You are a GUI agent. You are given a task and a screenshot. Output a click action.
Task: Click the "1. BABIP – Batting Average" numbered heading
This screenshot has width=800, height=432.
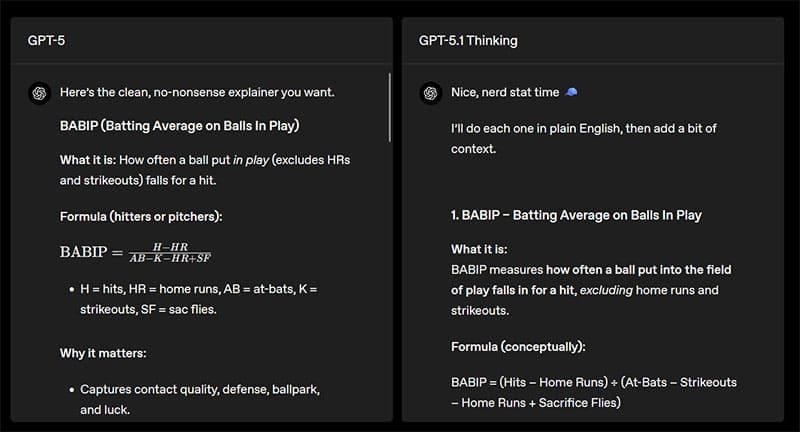[576, 215]
